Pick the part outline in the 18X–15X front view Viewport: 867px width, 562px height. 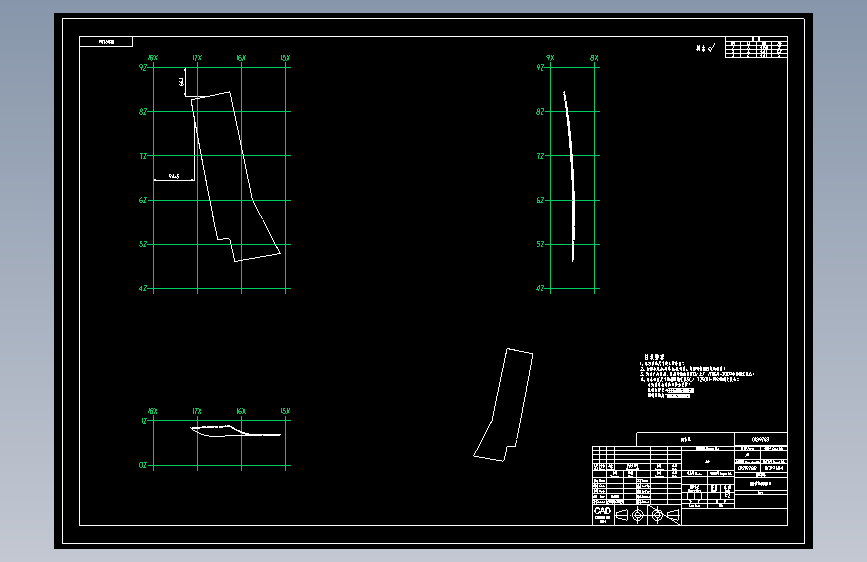click(x=236, y=176)
